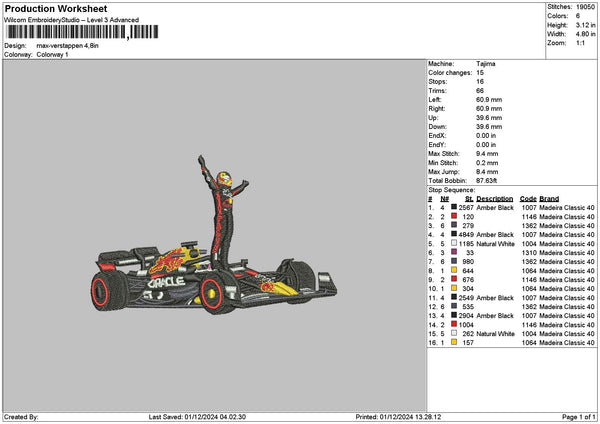Image resolution: width=600 pixels, height=424 pixels.
Task: Select the machine name Tajima
Action: 486,64
